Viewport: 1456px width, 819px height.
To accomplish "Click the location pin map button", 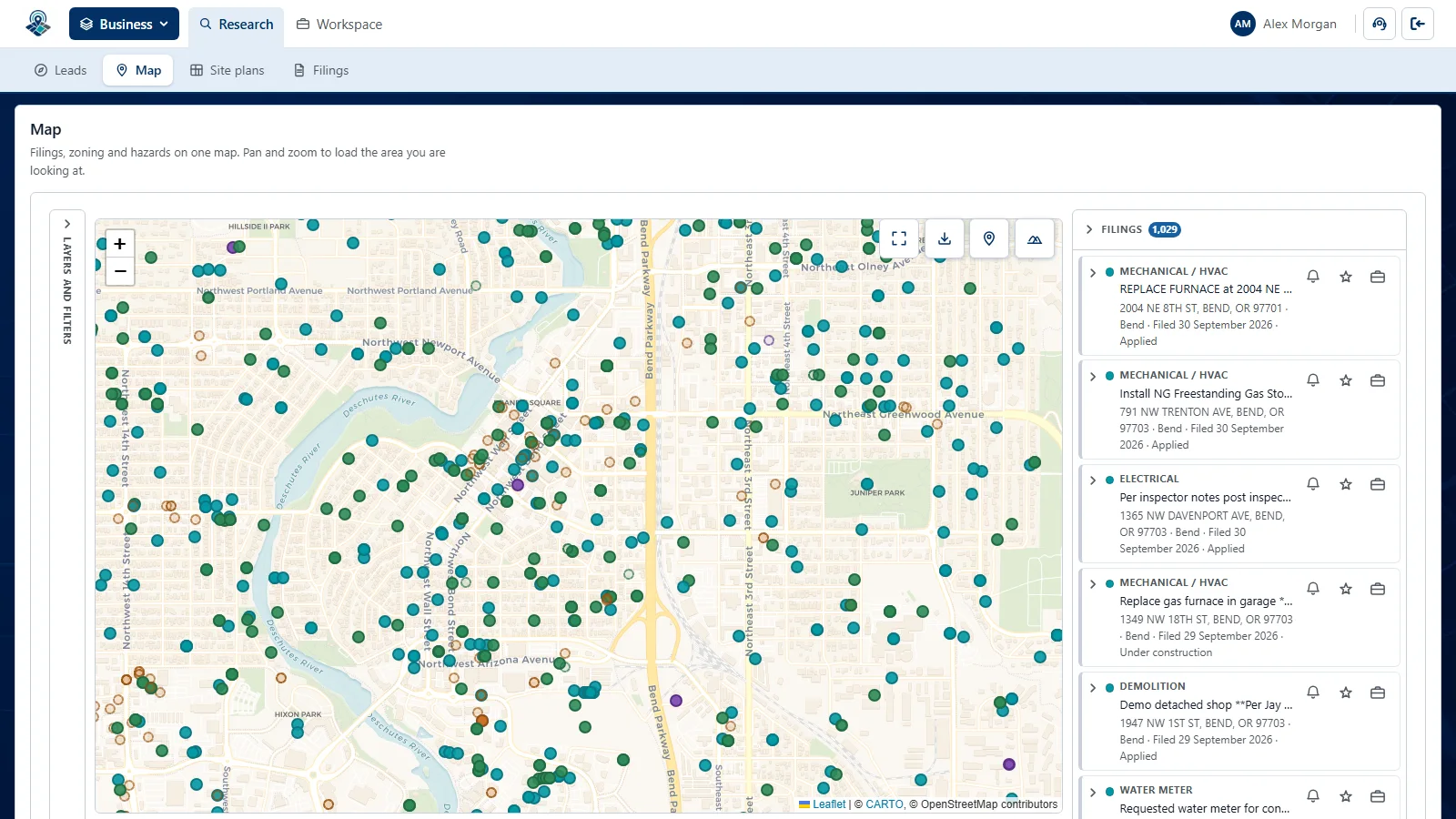I will (989, 238).
